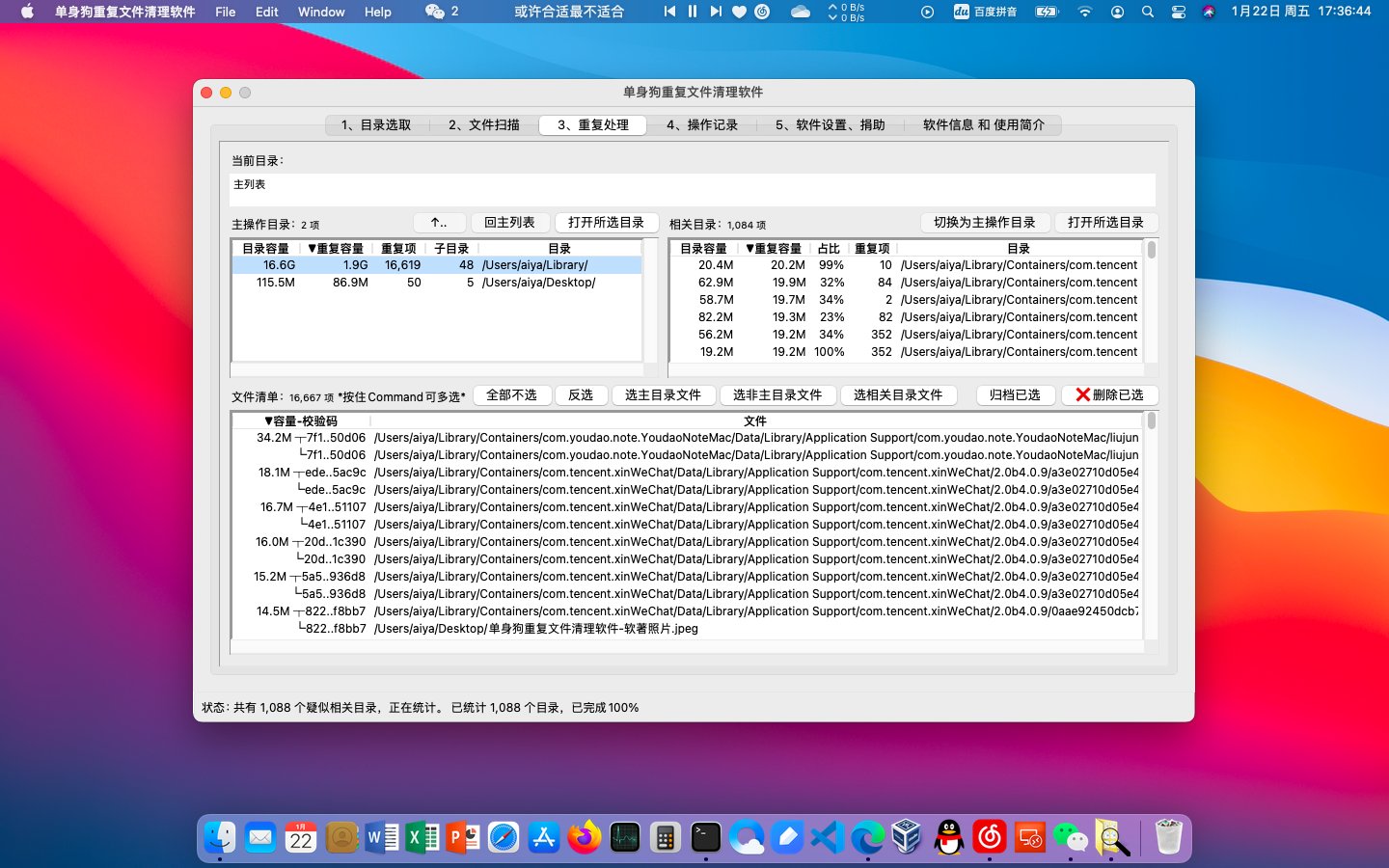Click WeChat icon in the menu bar
The width and height of the screenshot is (1389, 868).
pos(436,12)
